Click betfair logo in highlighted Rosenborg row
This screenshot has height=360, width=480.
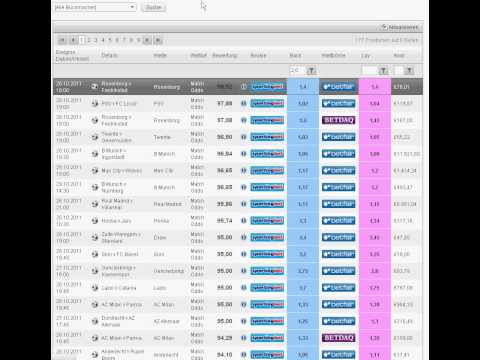[x=338, y=87]
